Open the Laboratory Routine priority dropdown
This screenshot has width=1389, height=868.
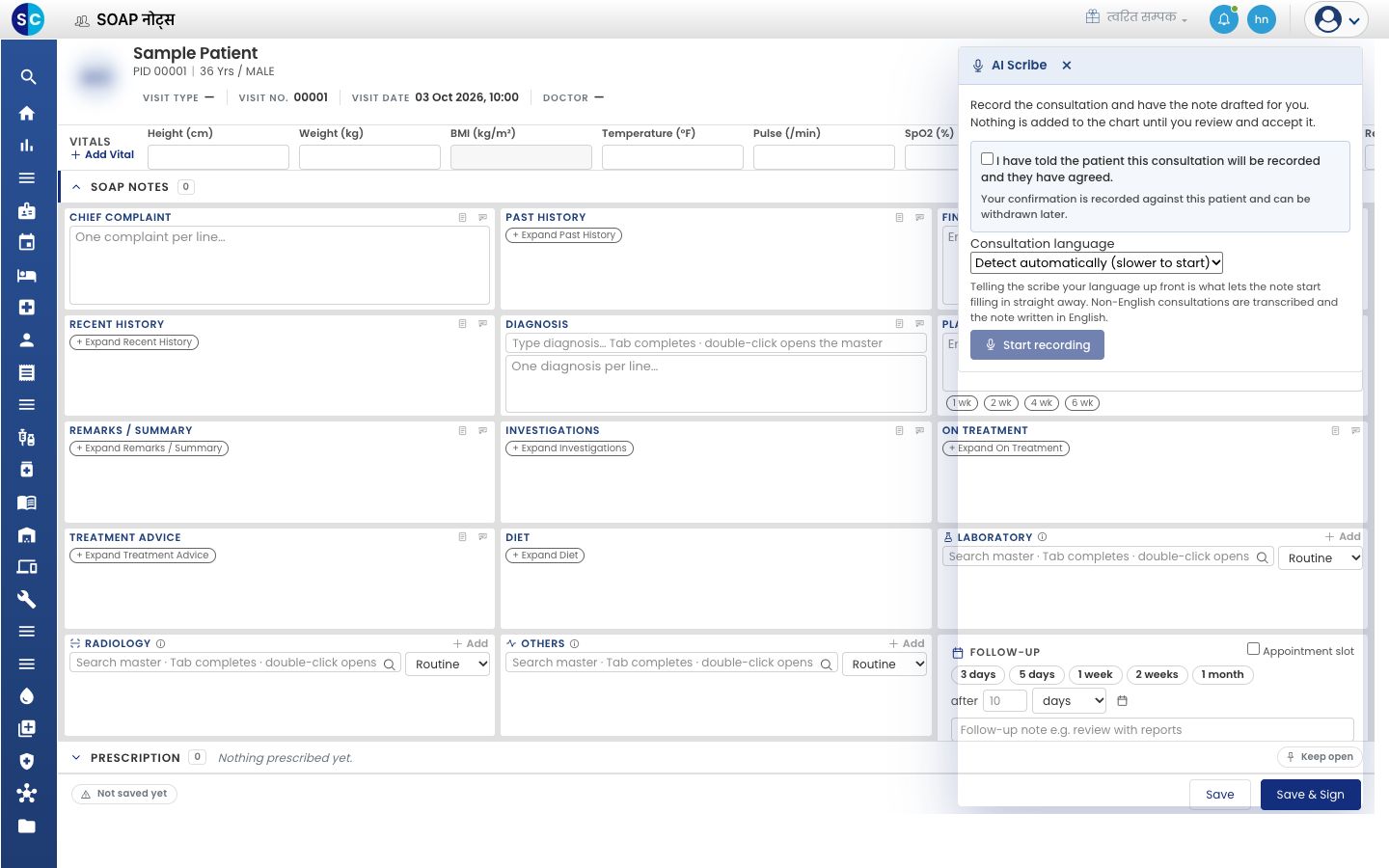tap(1320, 557)
